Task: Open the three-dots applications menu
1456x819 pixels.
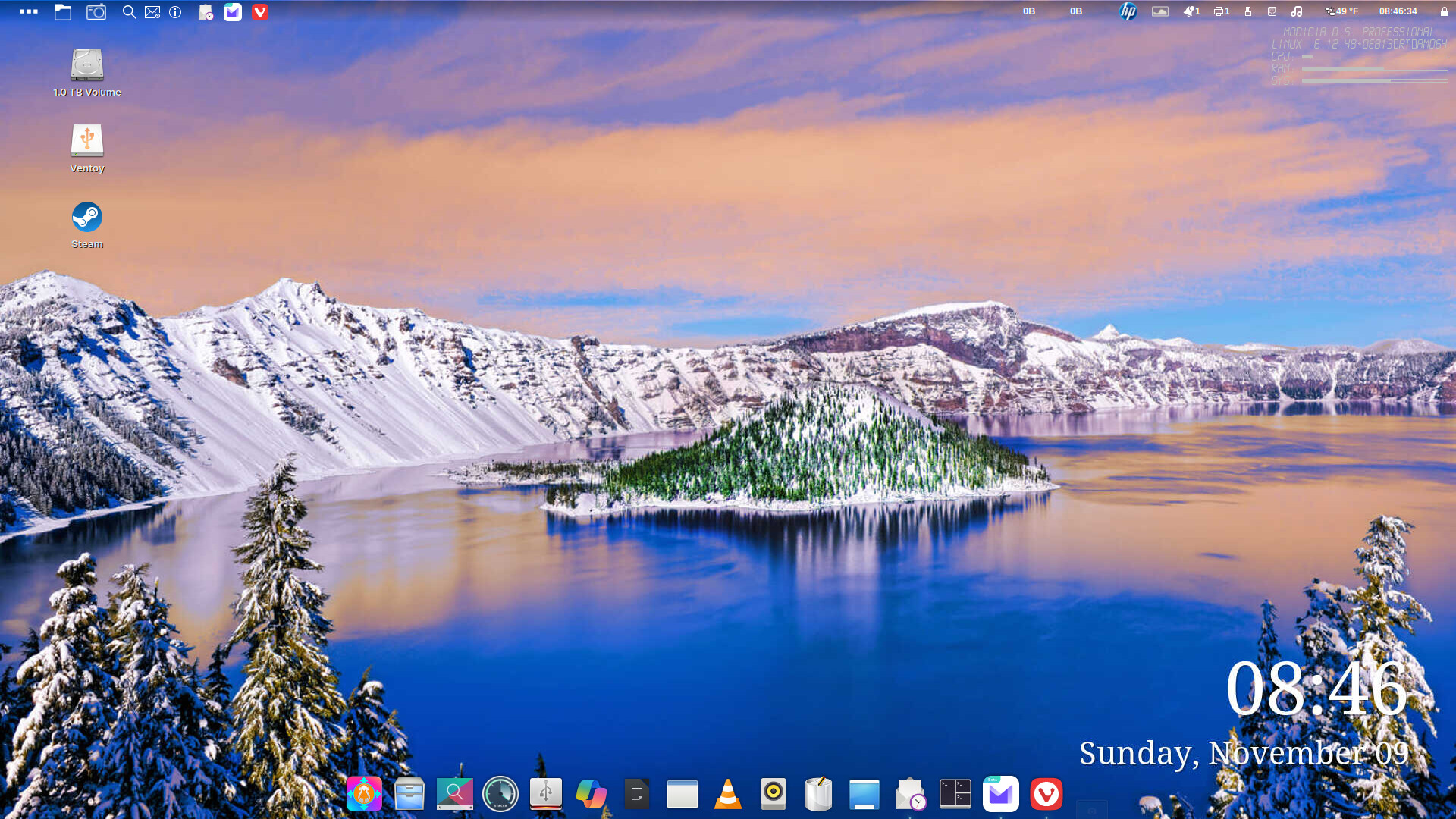Action: click(x=29, y=12)
